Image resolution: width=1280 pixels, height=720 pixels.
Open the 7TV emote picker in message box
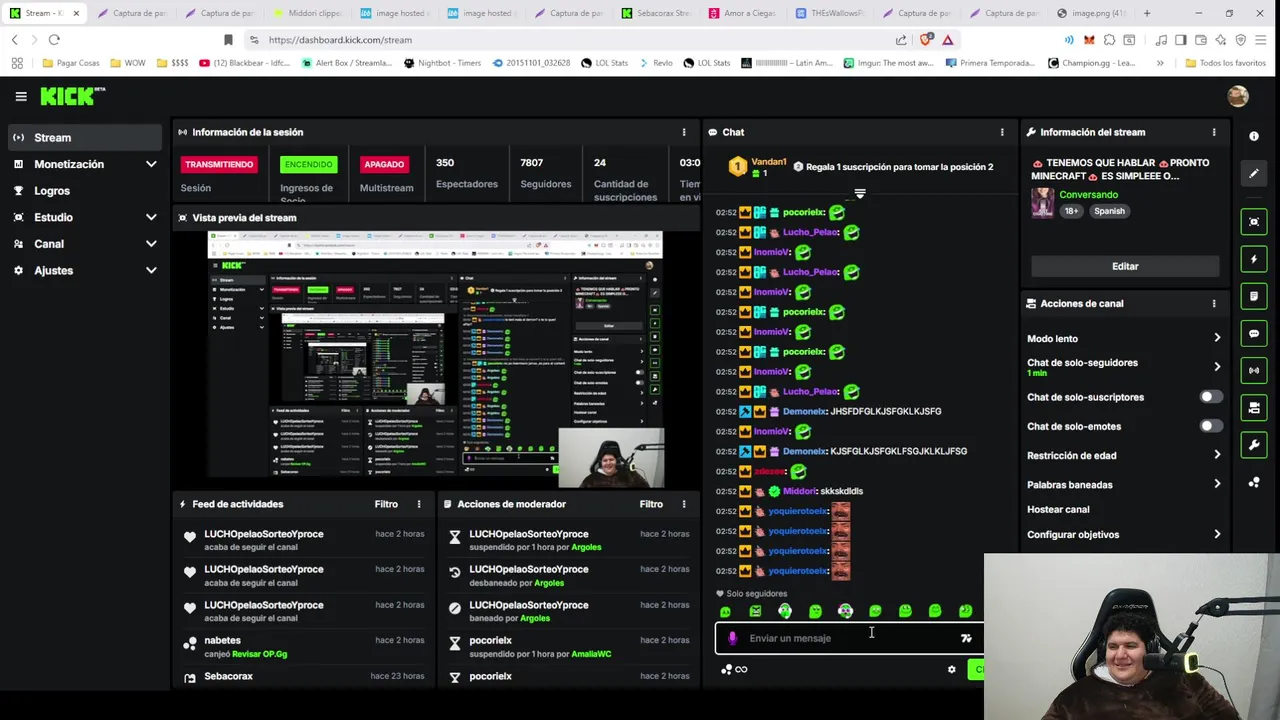coord(966,638)
